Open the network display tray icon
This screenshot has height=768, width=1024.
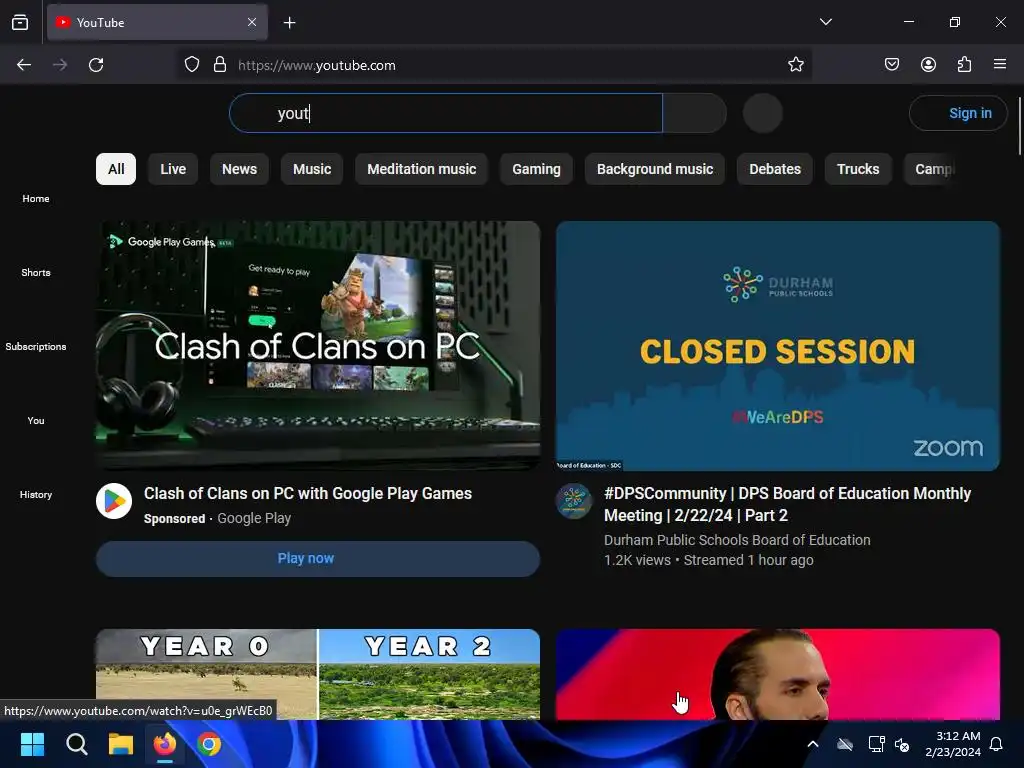coord(876,744)
